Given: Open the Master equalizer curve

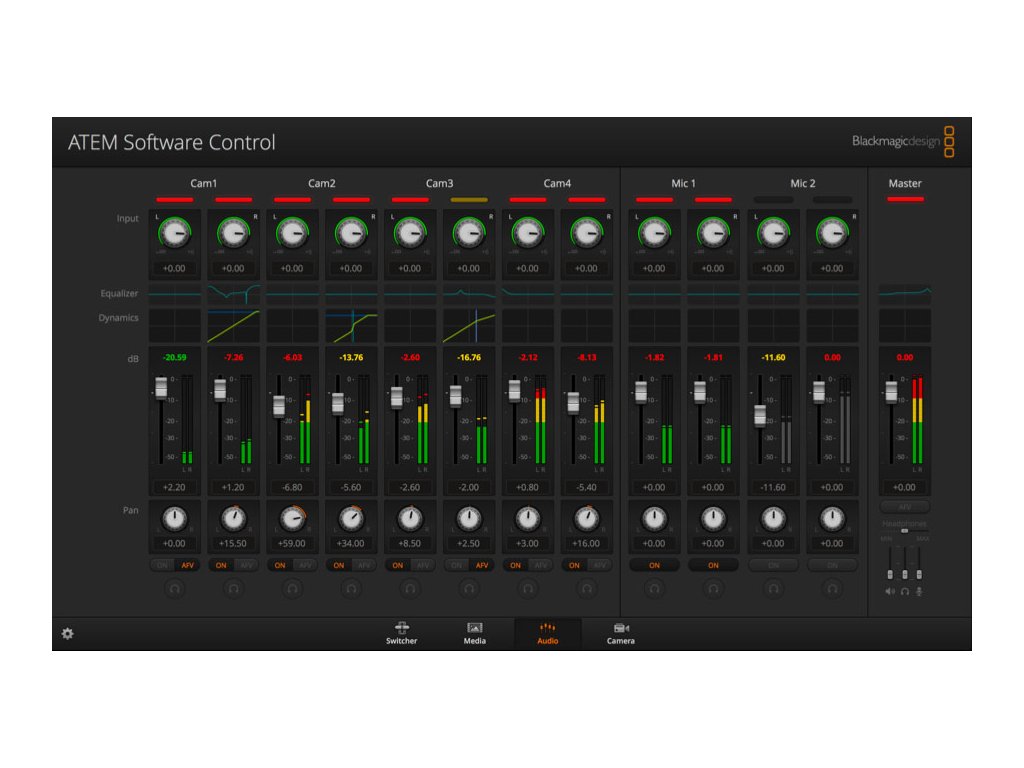Looking at the screenshot, I should tap(904, 294).
